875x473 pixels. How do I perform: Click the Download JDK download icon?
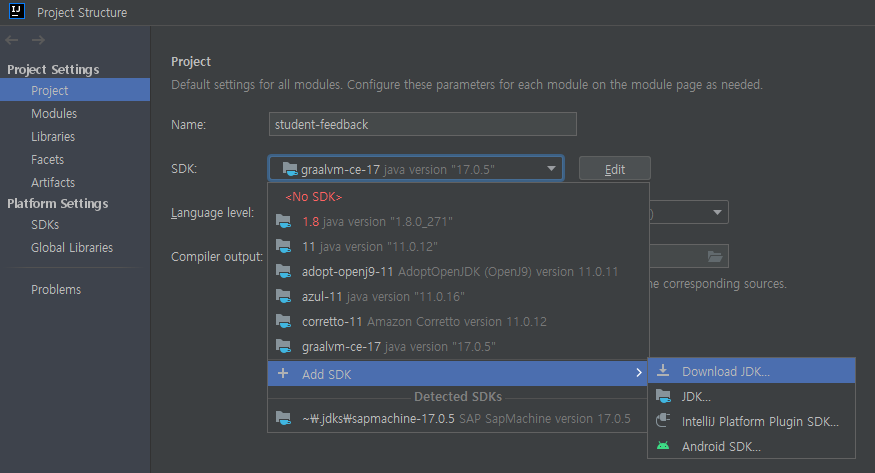tap(663, 371)
